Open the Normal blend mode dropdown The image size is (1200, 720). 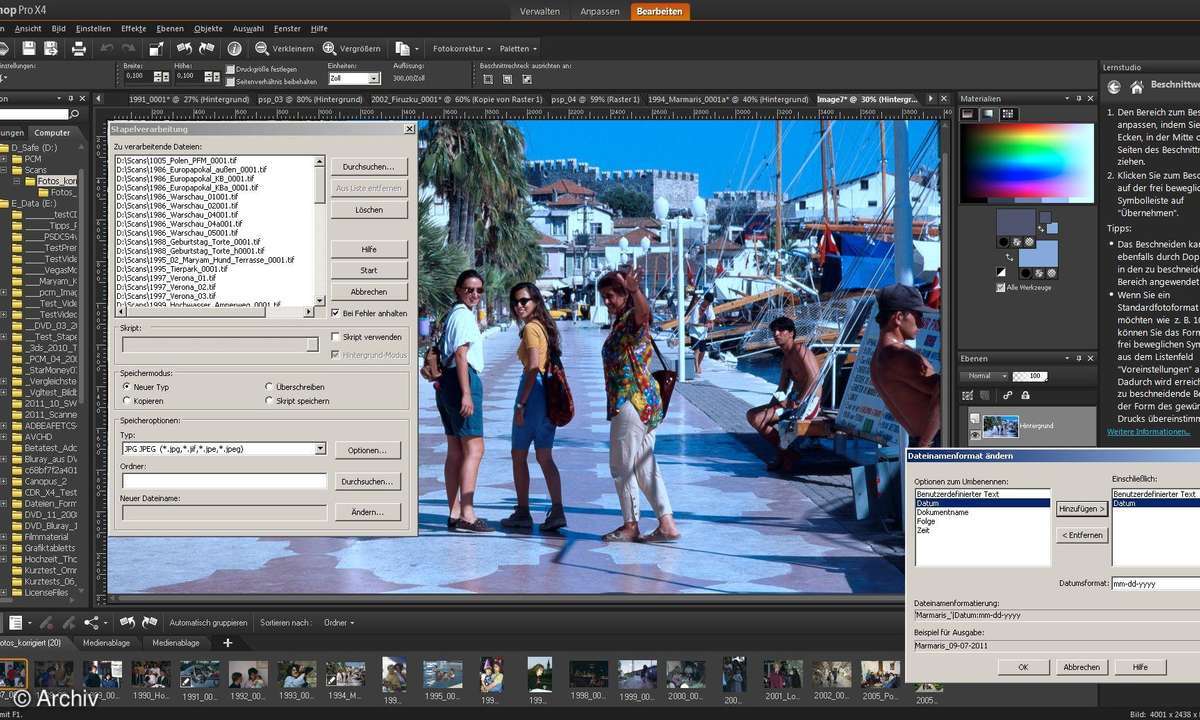pos(983,376)
